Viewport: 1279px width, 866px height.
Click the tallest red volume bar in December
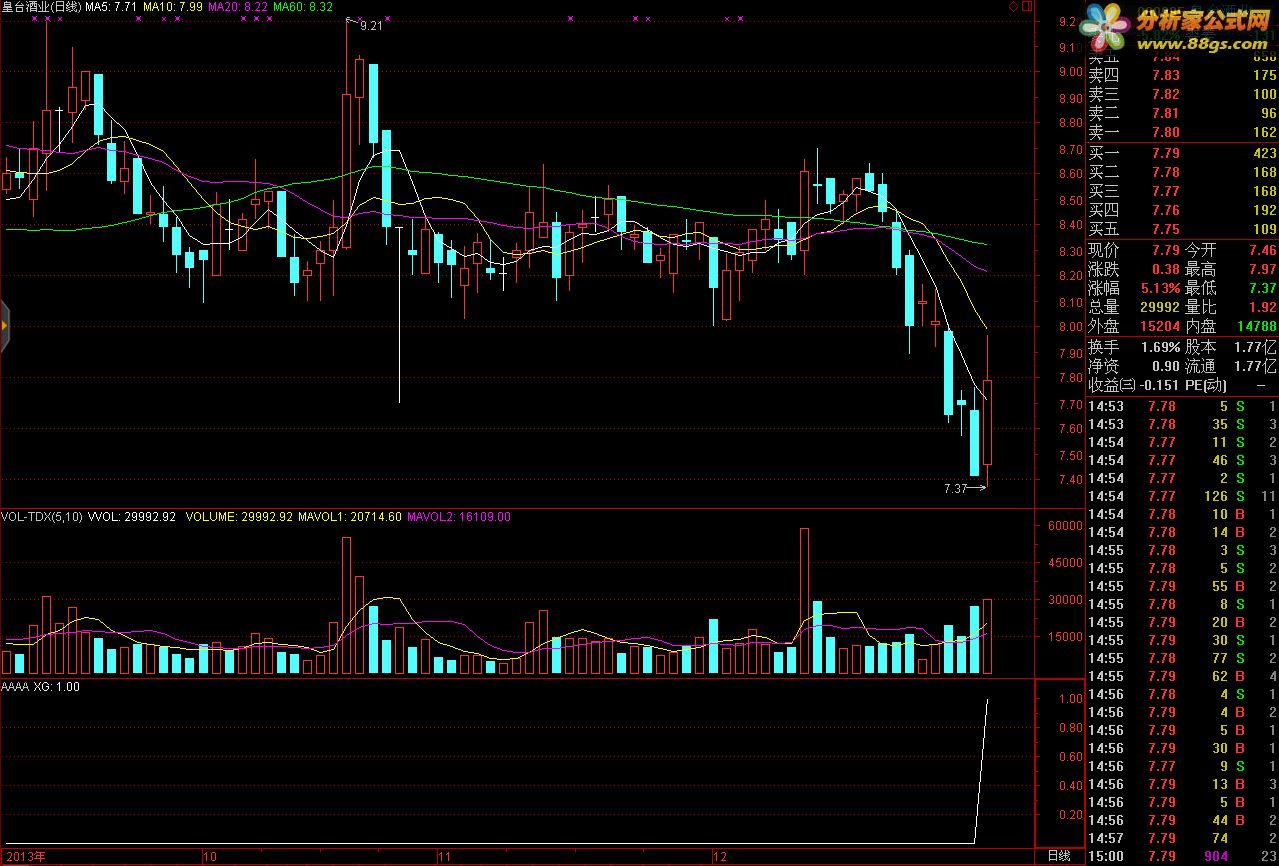[804, 601]
